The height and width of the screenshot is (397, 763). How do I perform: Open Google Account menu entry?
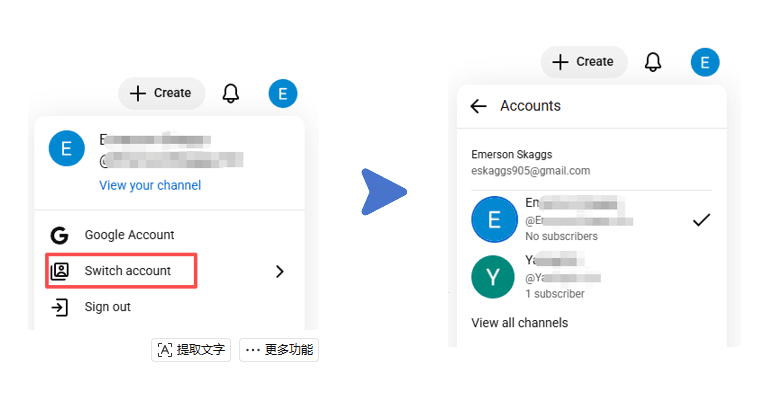(x=129, y=235)
